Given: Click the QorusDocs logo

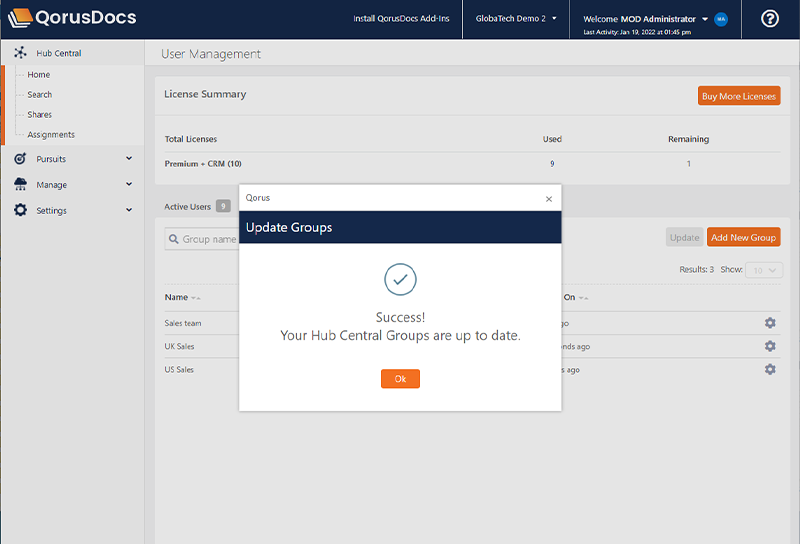Looking at the screenshot, I should coord(72,18).
